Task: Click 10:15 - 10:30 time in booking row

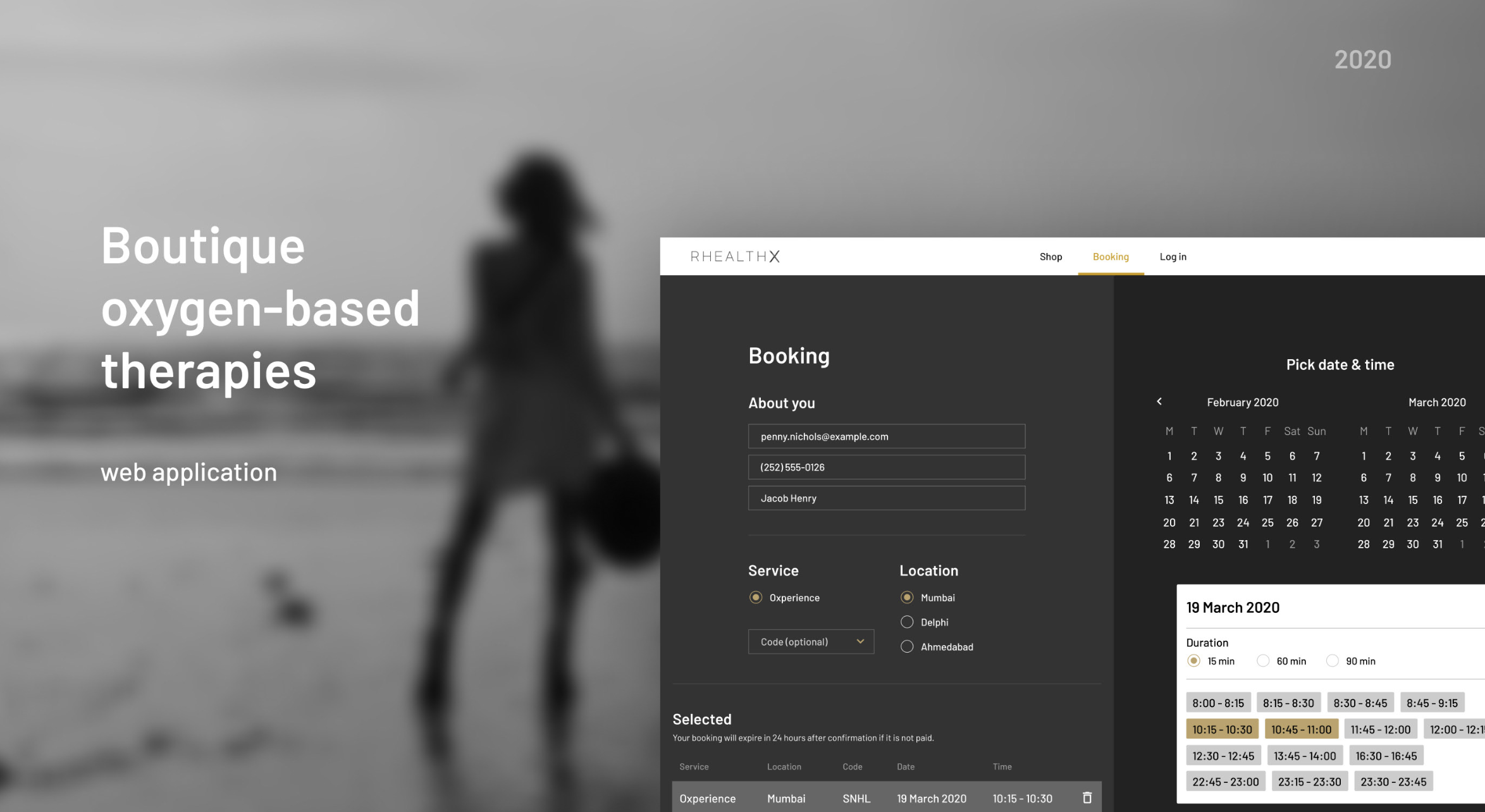Action: tap(1022, 799)
